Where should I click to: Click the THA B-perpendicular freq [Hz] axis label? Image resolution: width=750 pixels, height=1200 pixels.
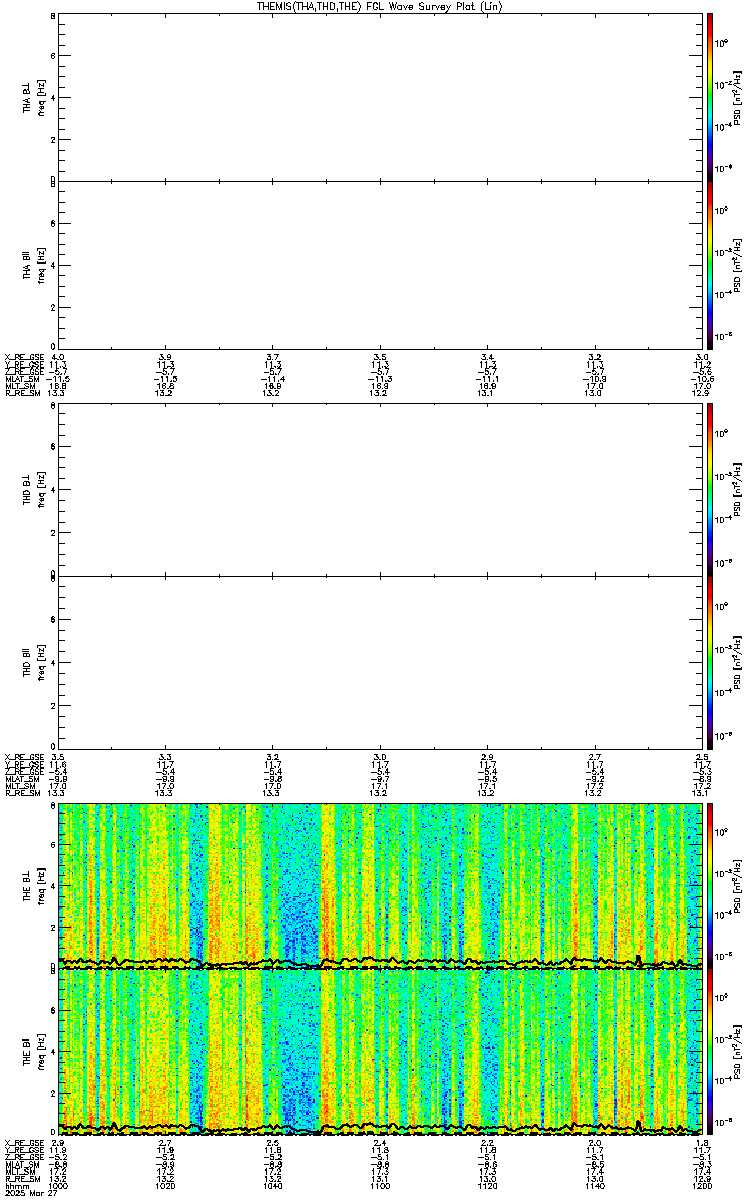[41, 97]
